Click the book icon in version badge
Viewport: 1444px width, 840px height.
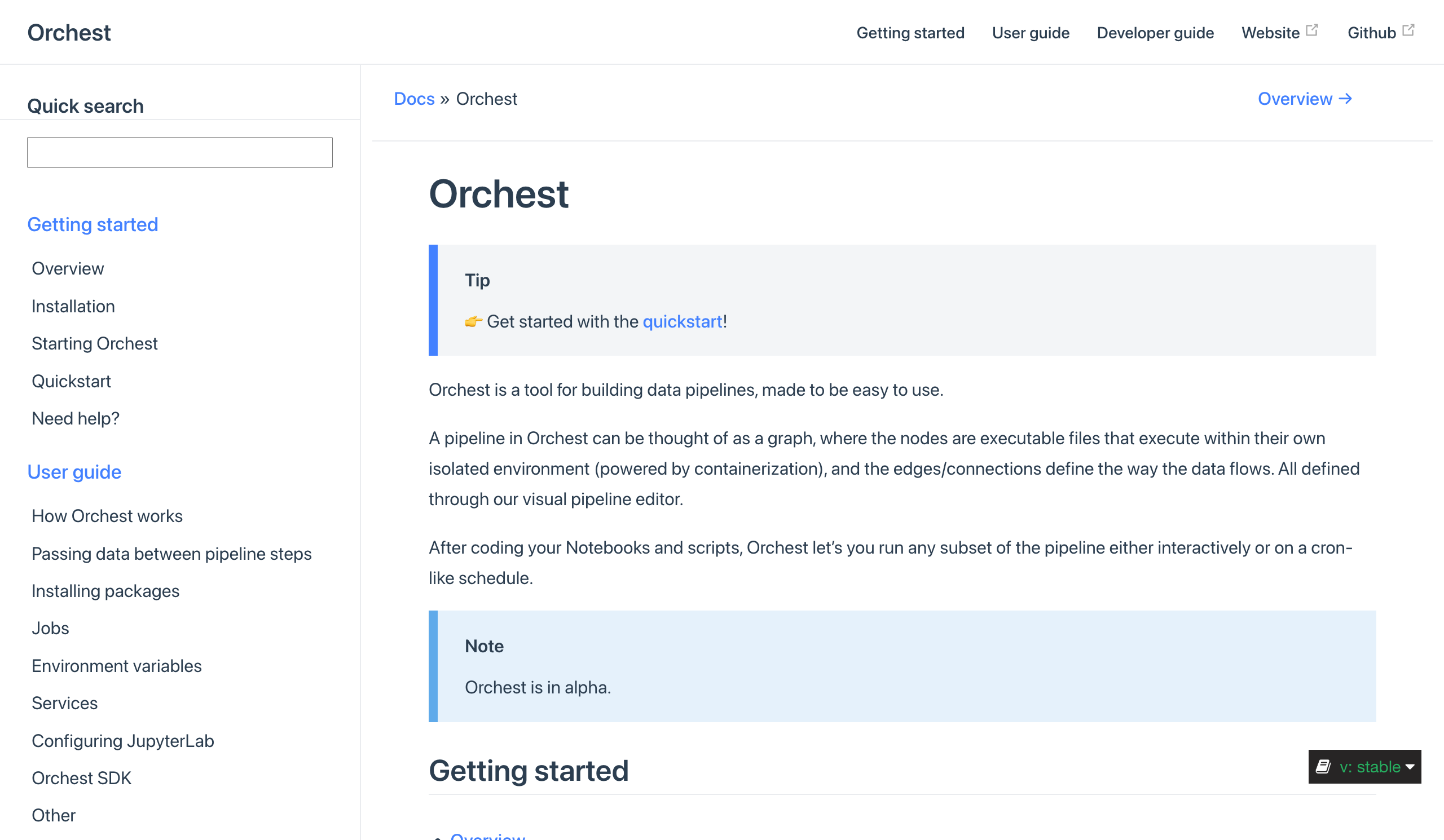1323,767
